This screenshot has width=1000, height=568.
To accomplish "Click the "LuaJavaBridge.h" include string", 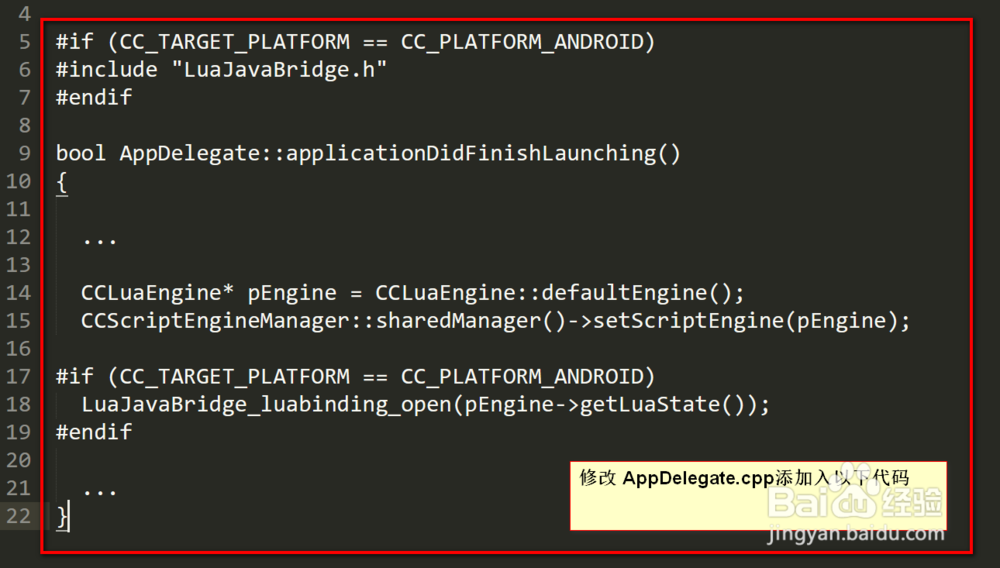I will pos(279,69).
